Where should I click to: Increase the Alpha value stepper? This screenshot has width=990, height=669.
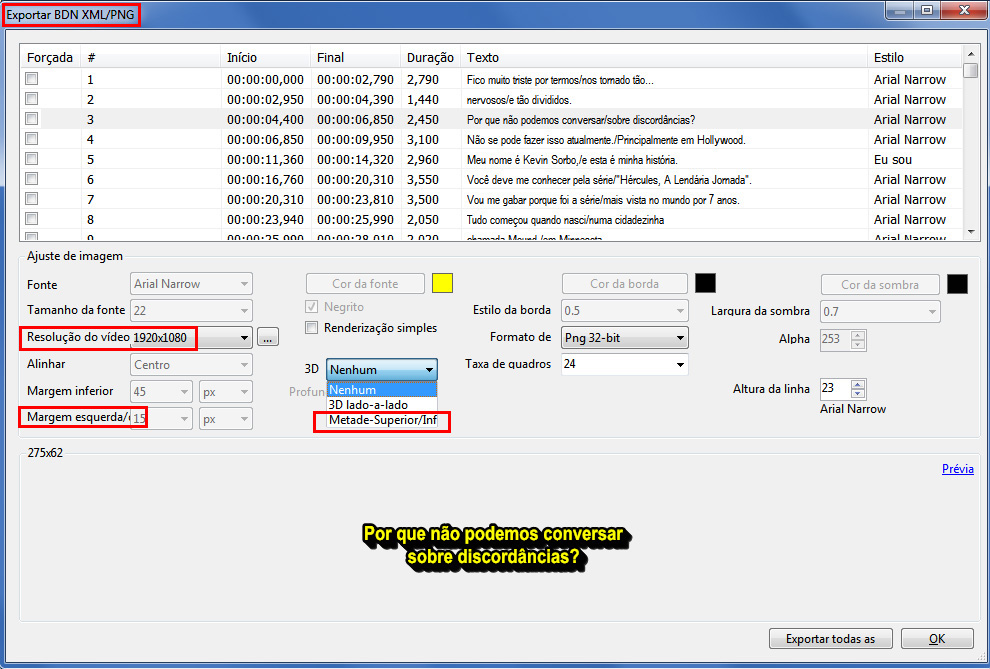pyautogui.click(x=857, y=335)
